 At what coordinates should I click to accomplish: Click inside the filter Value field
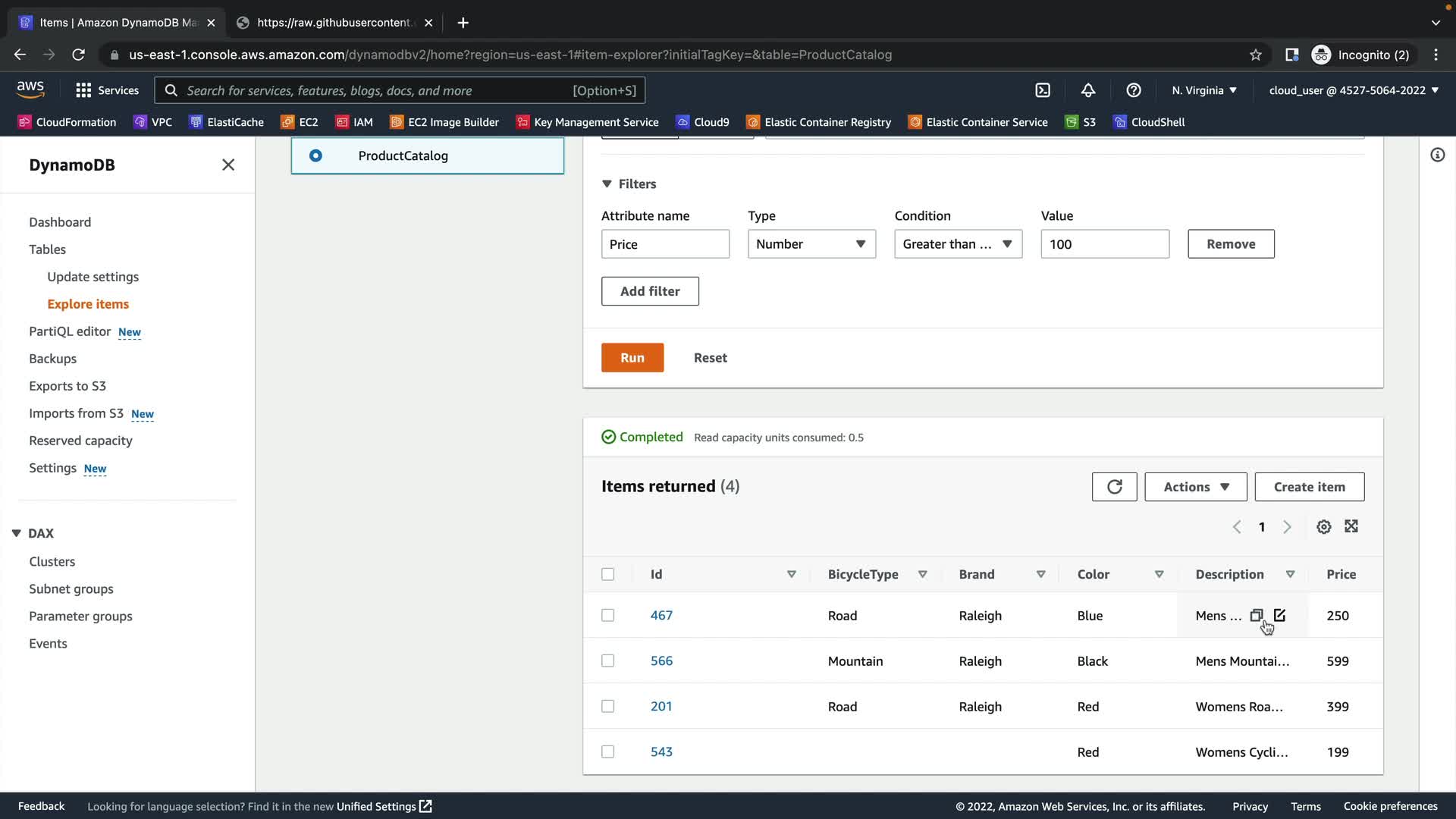[1104, 244]
